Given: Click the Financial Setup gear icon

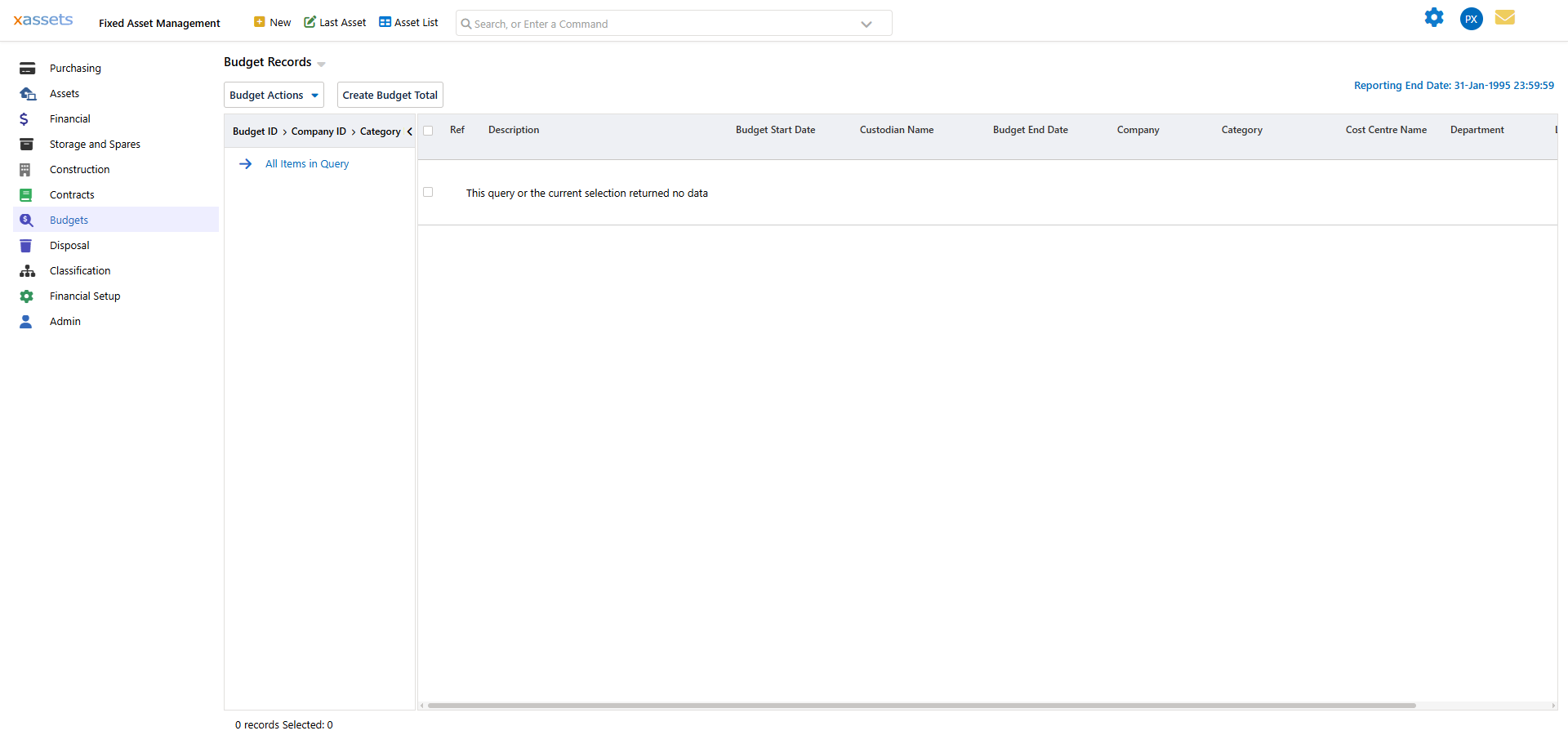Looking at the screenshot, I should [27, 296].
